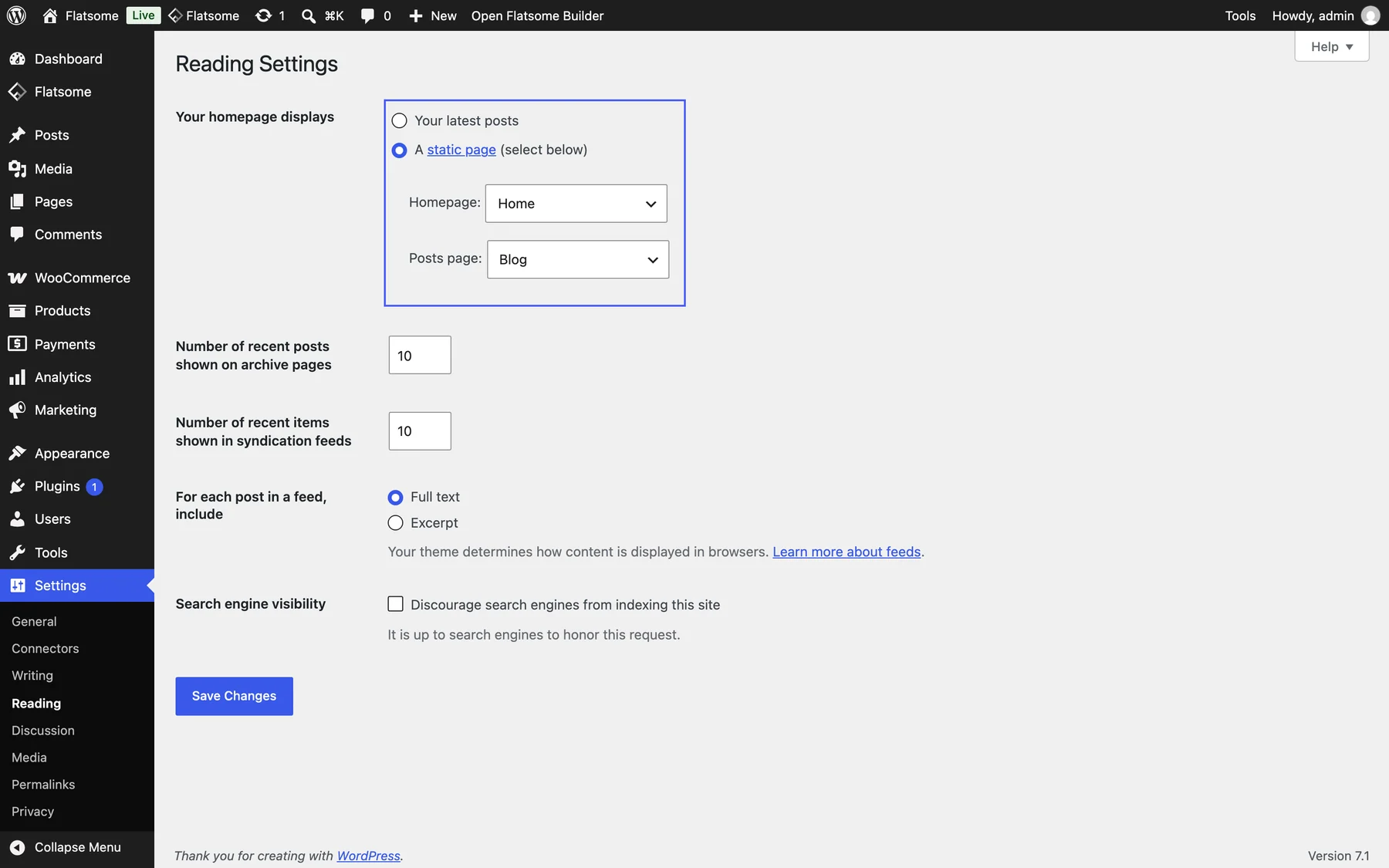Select 'A static page' radio button

point(399,150)
